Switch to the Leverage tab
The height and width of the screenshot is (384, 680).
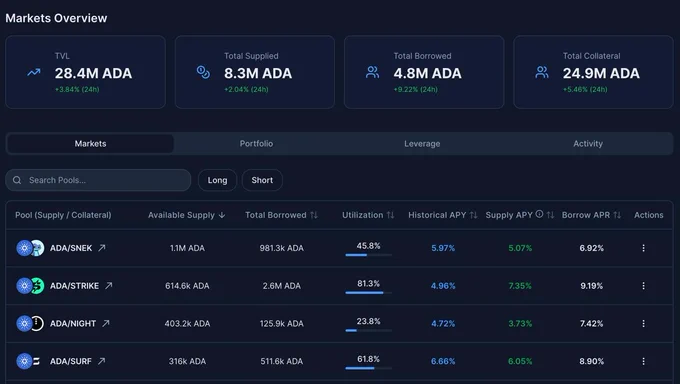coord(422,144)
